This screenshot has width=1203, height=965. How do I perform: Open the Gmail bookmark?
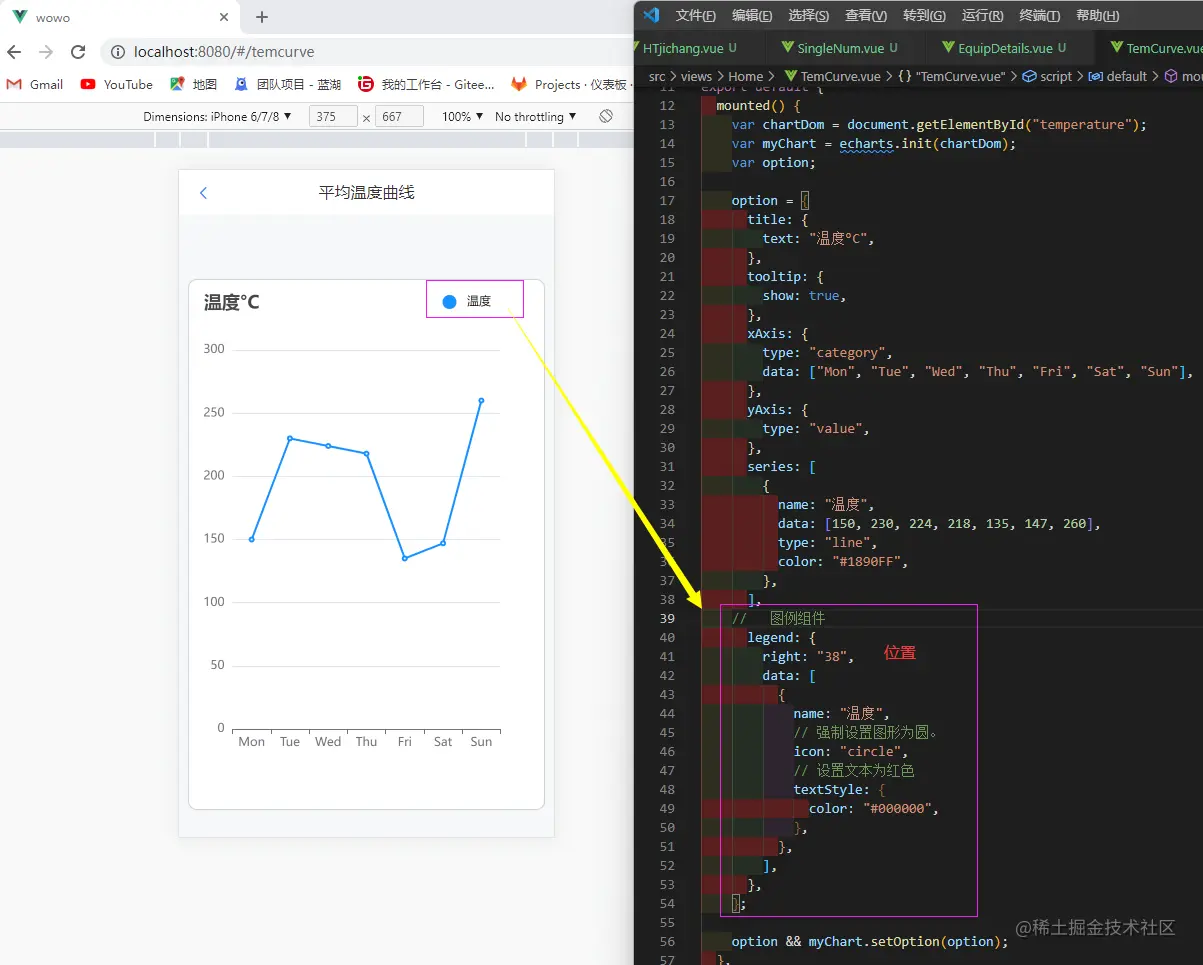(35, 84)
